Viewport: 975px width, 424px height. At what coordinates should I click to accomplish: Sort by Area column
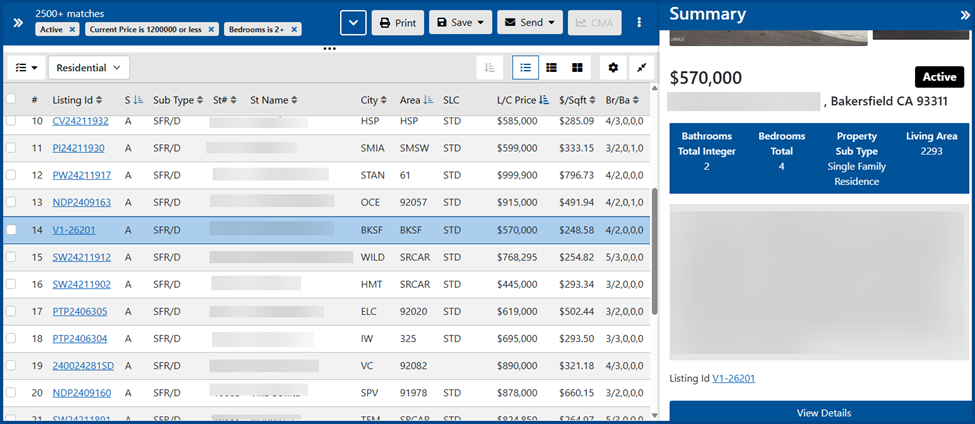pos(417,99)
